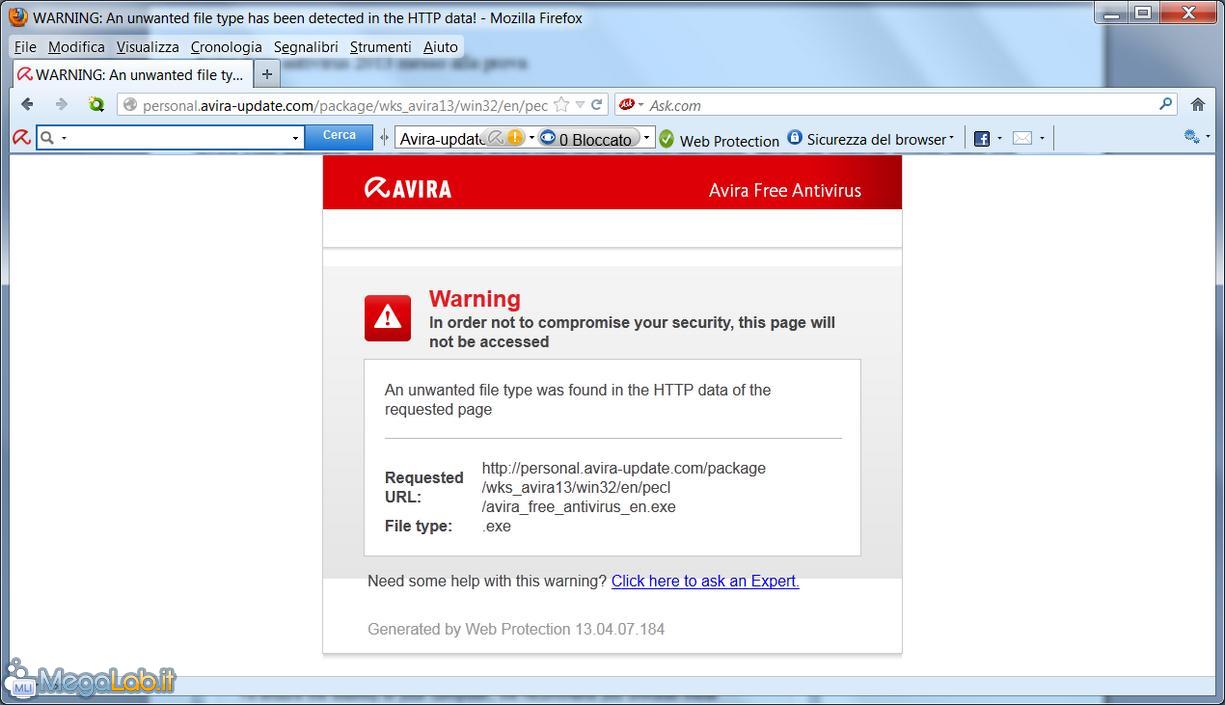The image size is (1225, 705).
Task: Click the globe site identity icon
Action: point(130,105)
